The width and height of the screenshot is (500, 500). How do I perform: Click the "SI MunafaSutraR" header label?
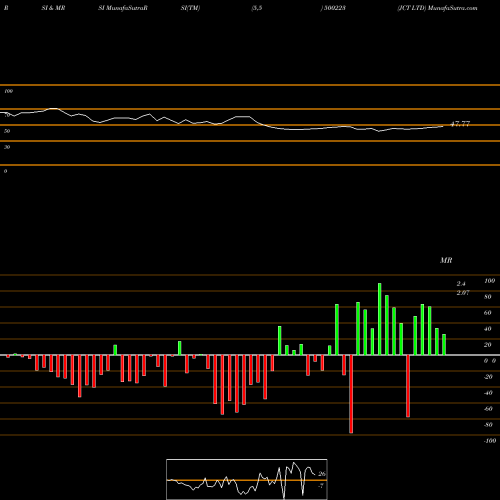point(123,8)
